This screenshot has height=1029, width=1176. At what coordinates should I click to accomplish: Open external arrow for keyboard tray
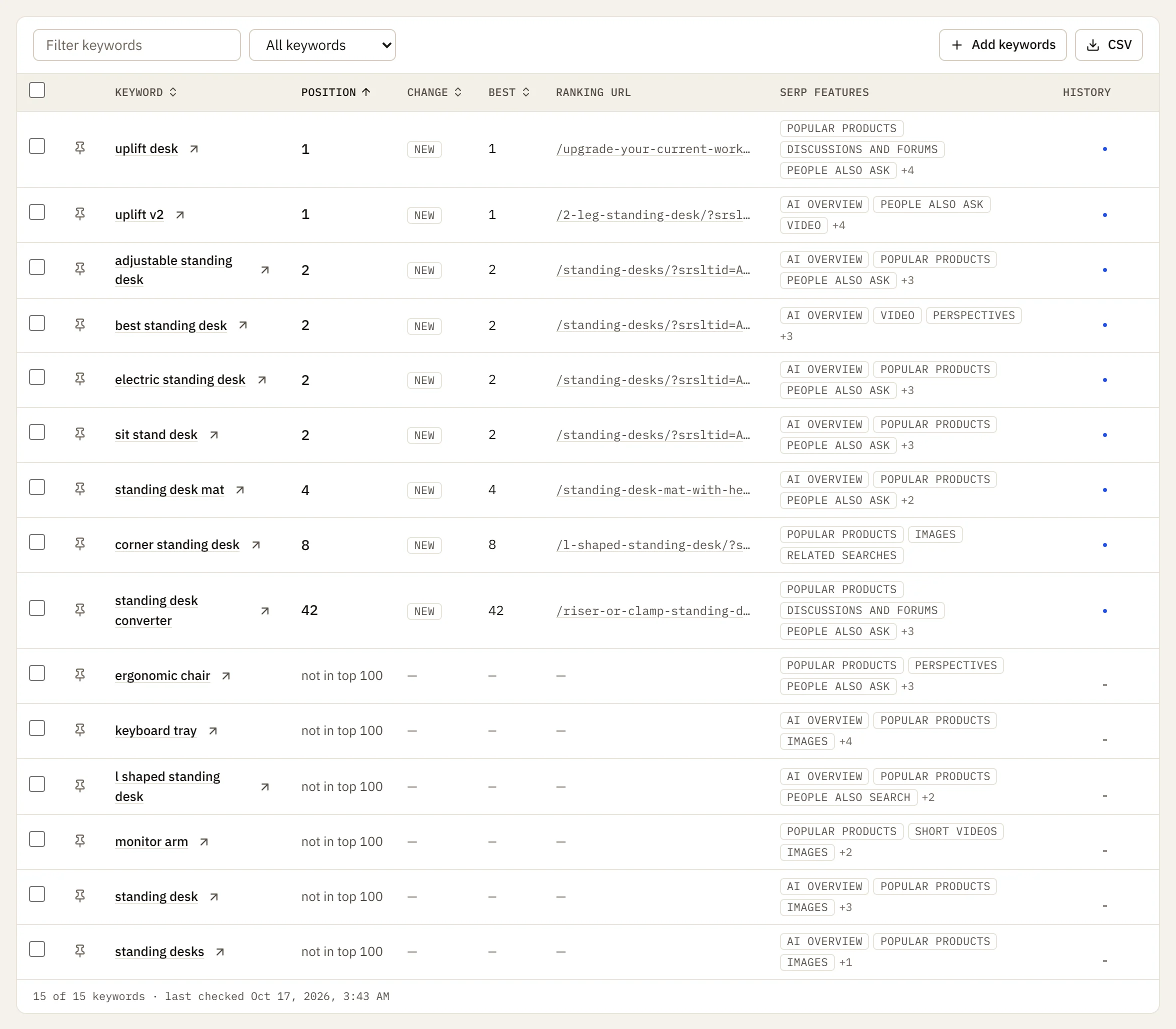point(213,730)
